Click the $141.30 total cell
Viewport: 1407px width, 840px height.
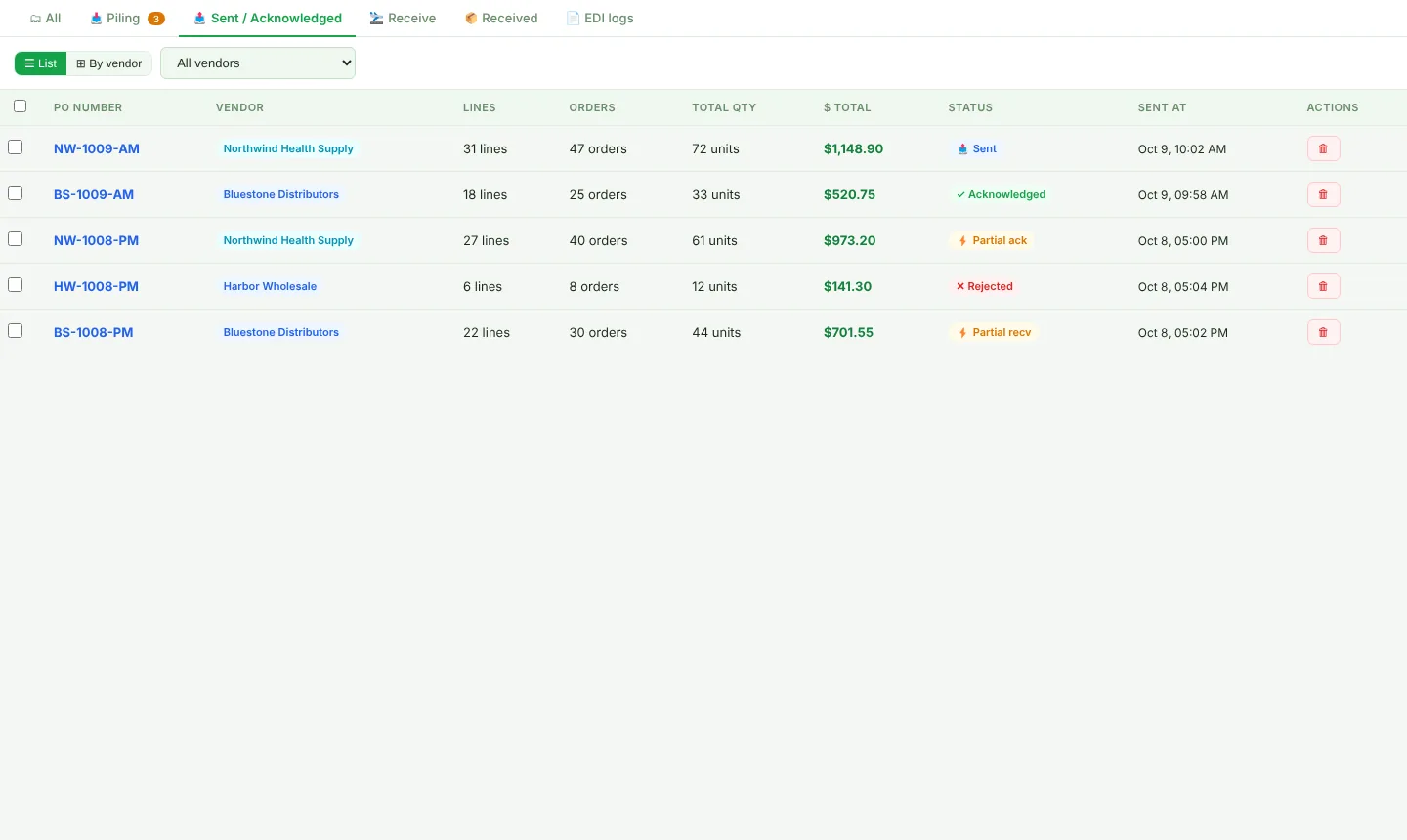click(847, 287)
